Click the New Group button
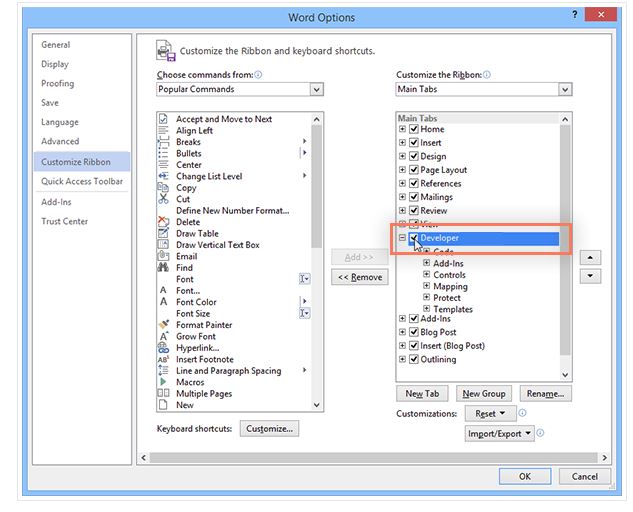This screenshot has width=633, height=512. (x=484, y=393)
